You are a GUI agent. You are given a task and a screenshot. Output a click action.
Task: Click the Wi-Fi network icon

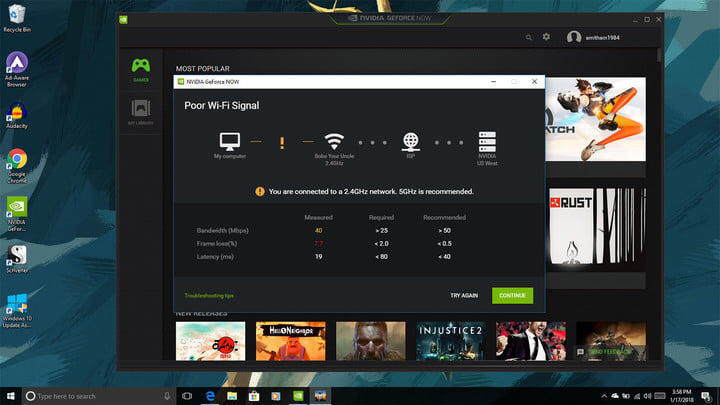334,141
